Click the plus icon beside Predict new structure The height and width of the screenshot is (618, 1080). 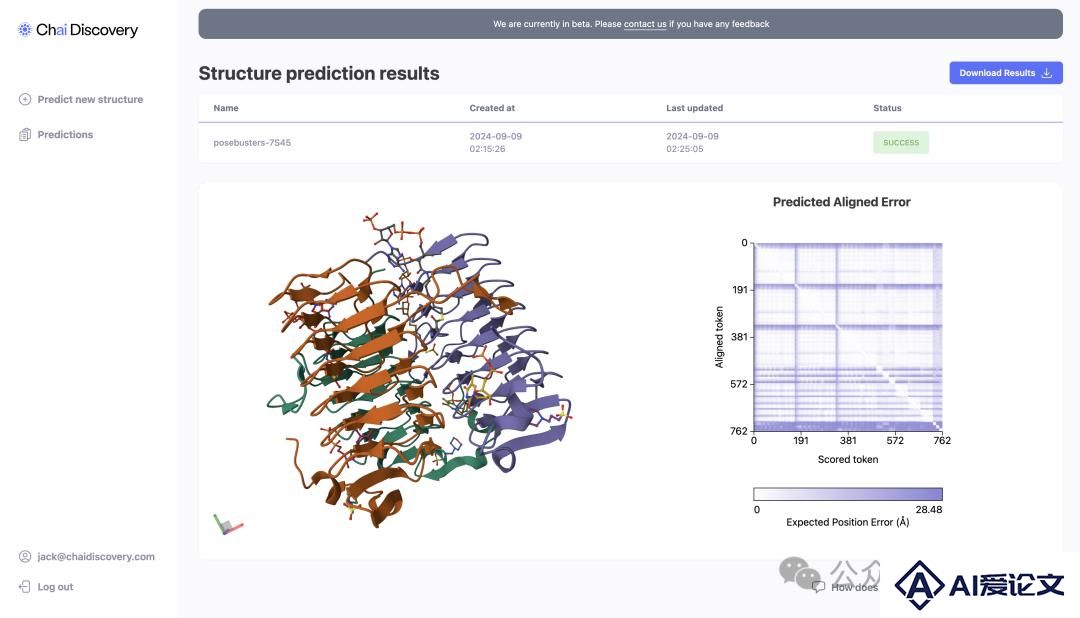coord(25,99)
